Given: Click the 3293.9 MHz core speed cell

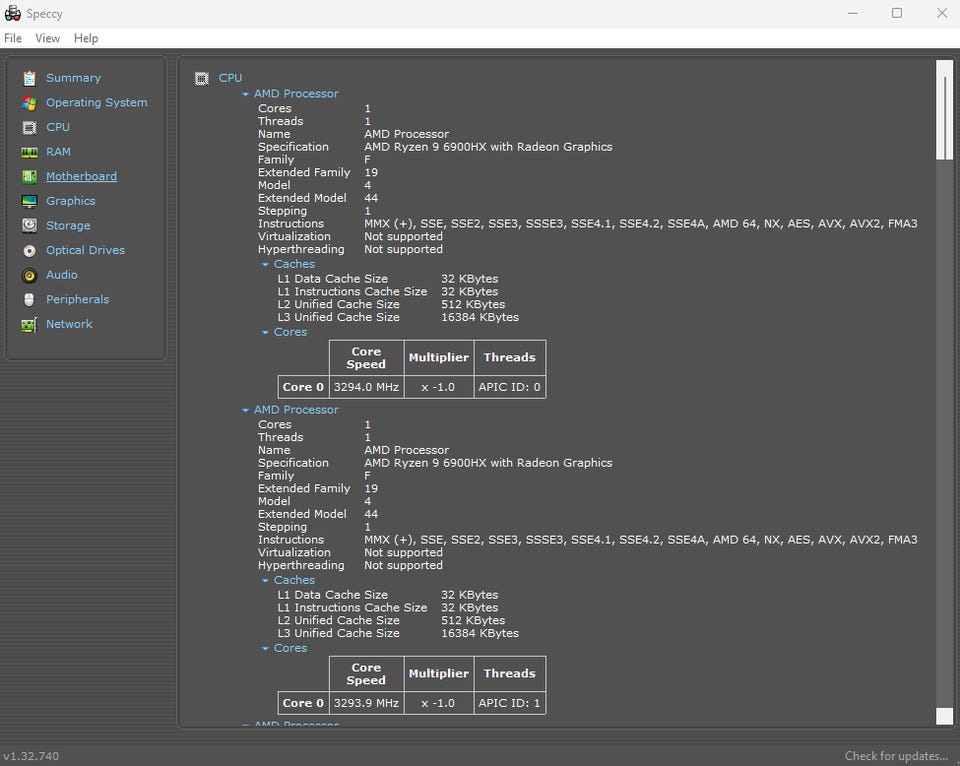Looking at the screenshot, I should [x=366, y=703].
